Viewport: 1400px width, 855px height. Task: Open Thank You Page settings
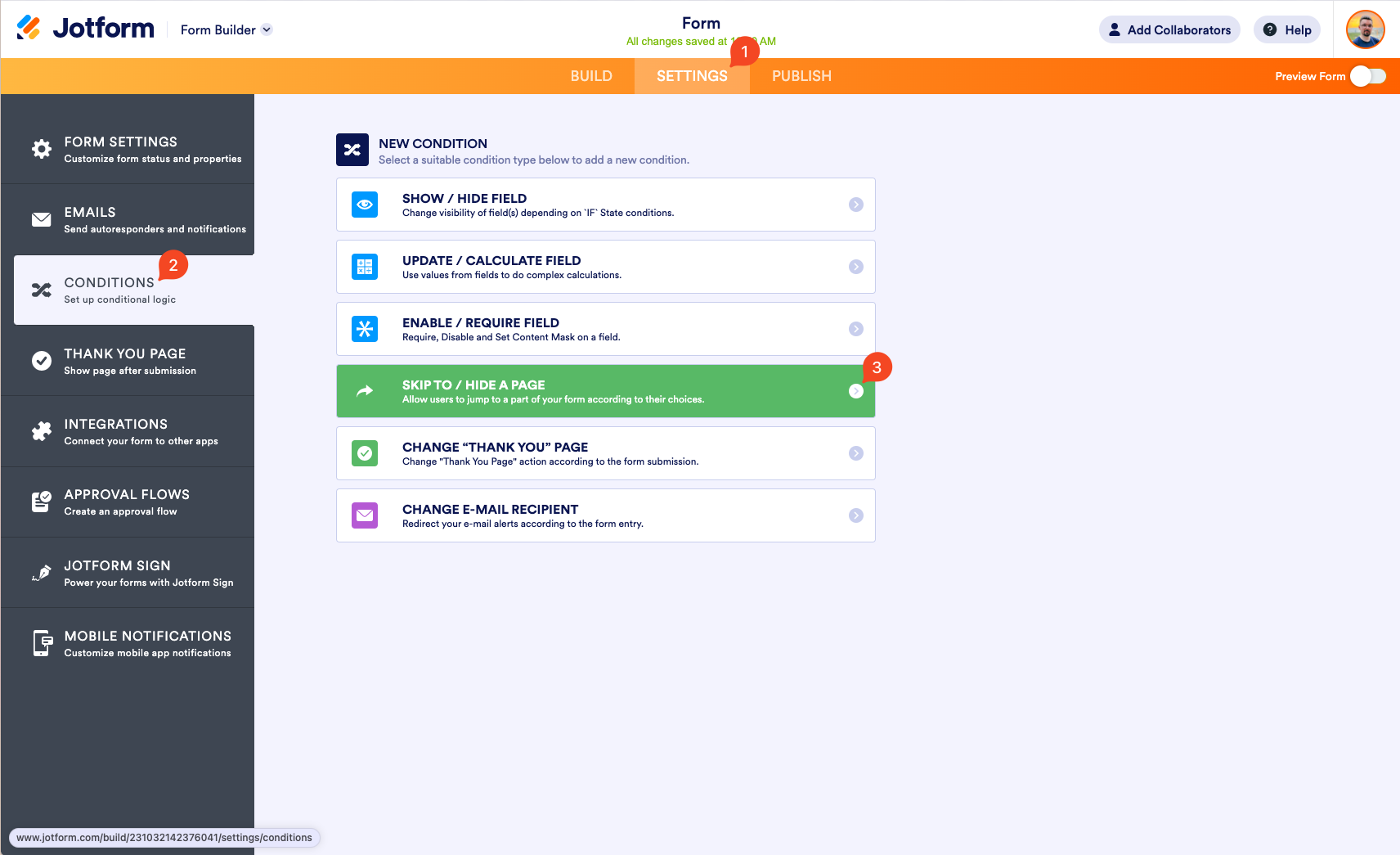(128, 361)
